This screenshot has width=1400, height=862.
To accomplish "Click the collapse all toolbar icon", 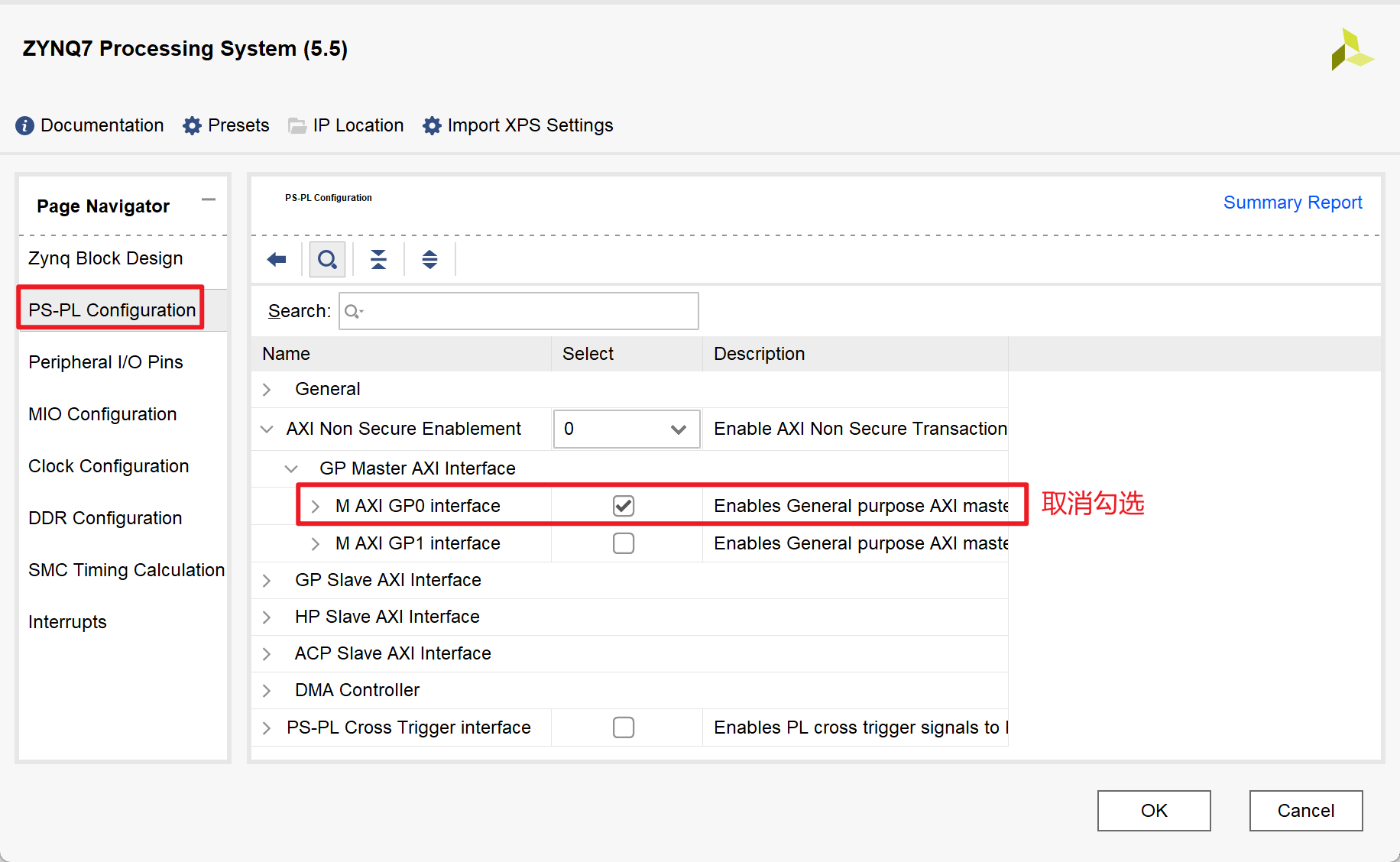I will click(378, 260).
